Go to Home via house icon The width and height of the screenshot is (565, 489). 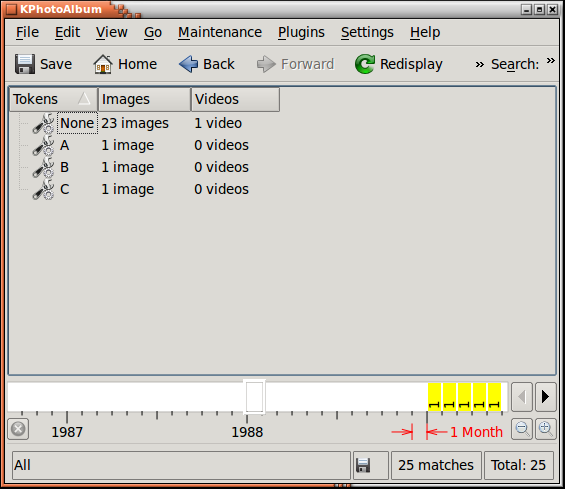pyautogui.click(x=103, y=64)
